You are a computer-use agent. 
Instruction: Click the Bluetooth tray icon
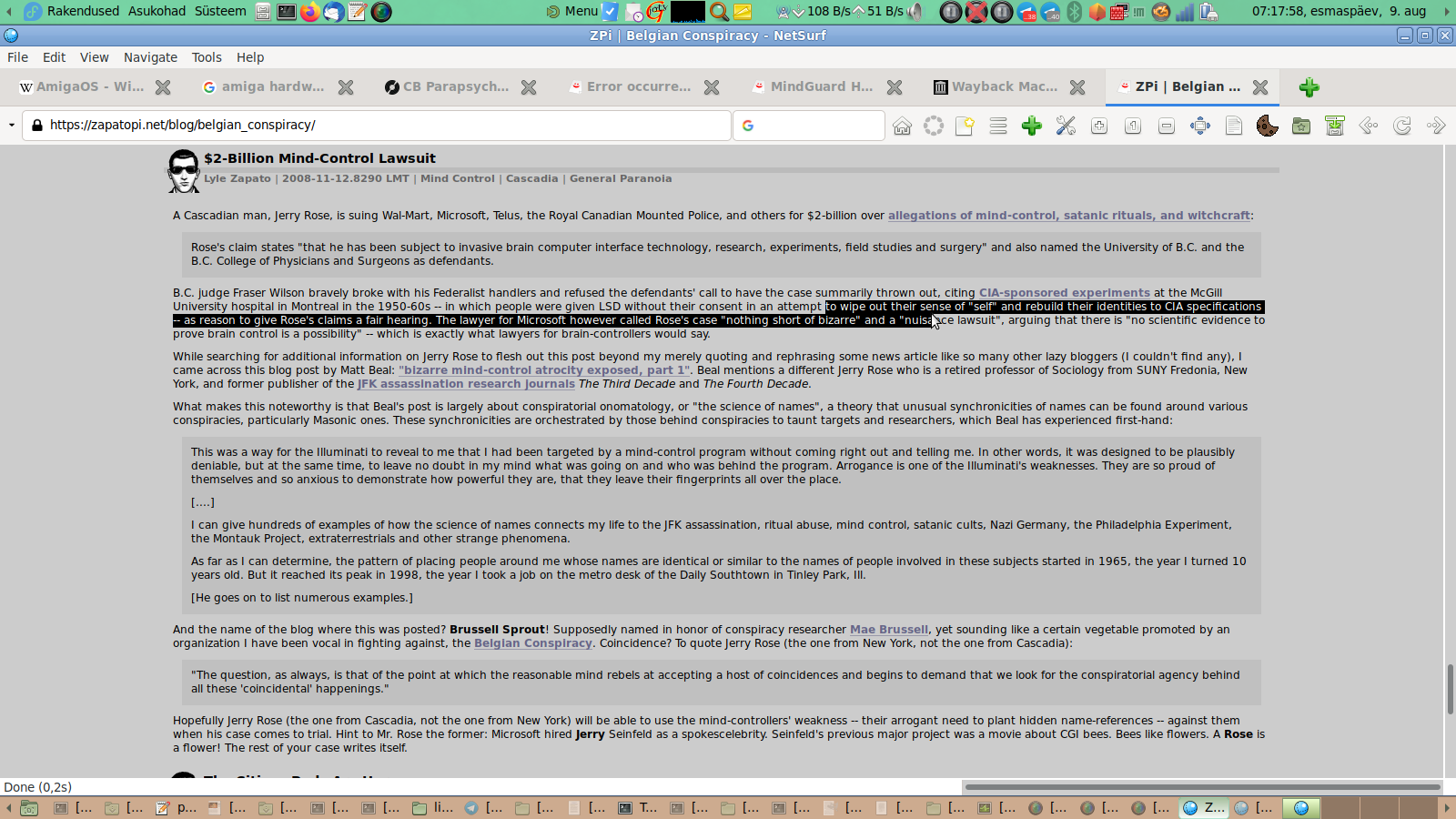click(x=1074, y=12)
